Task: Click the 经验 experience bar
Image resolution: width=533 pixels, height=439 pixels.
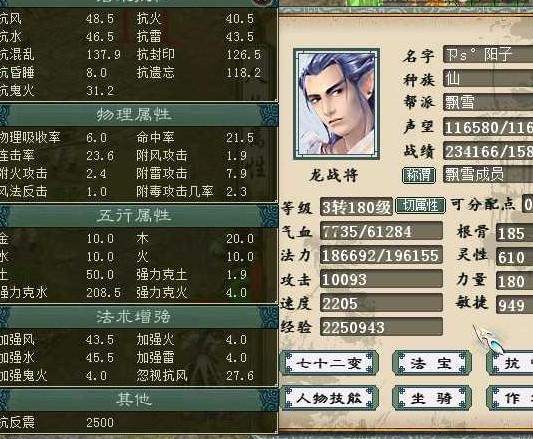Action: coord(381,327)
